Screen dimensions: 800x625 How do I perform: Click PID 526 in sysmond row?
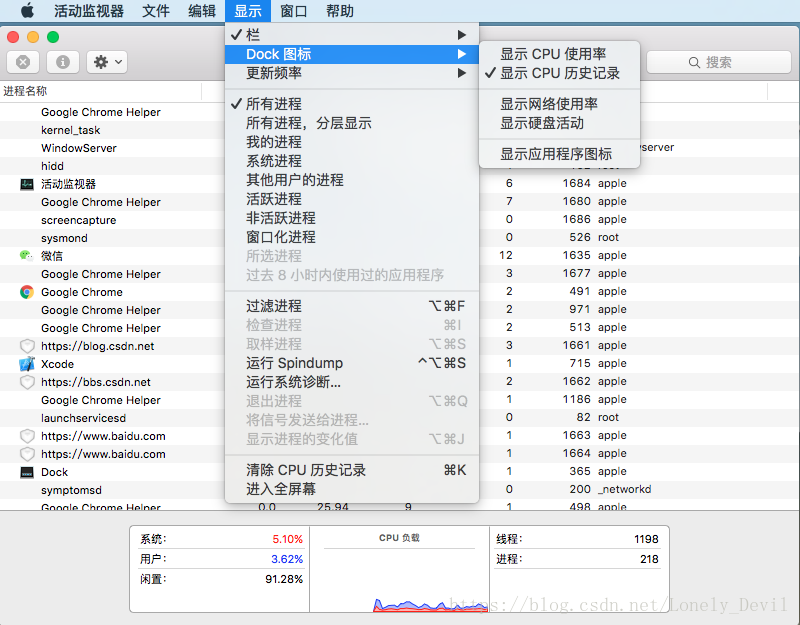(580, 237)
